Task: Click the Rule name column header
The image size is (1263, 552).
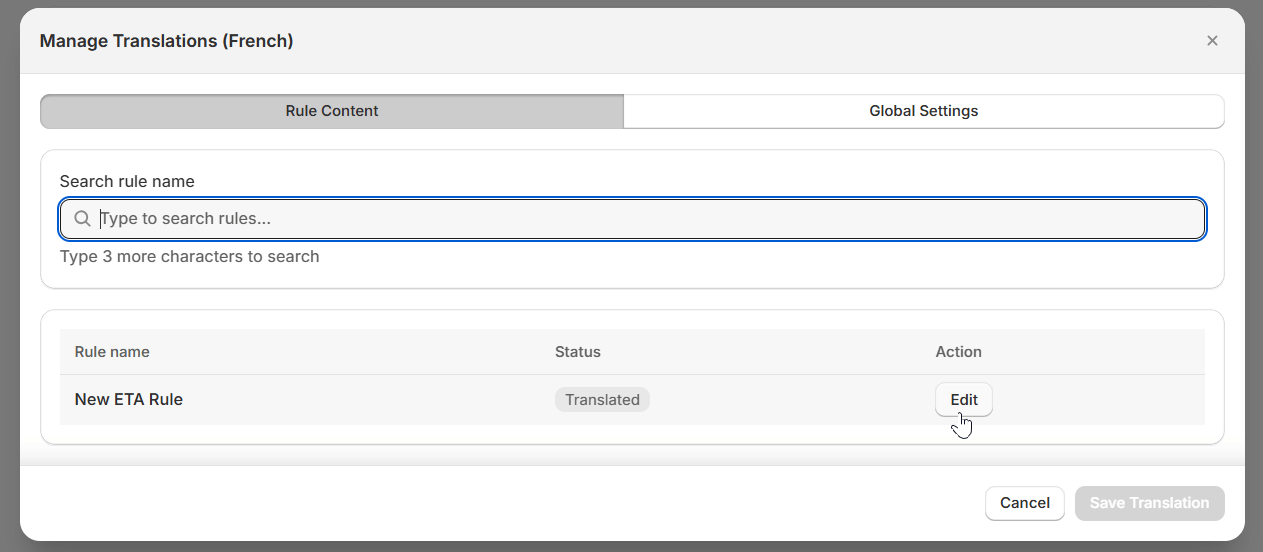Action: 112,352
